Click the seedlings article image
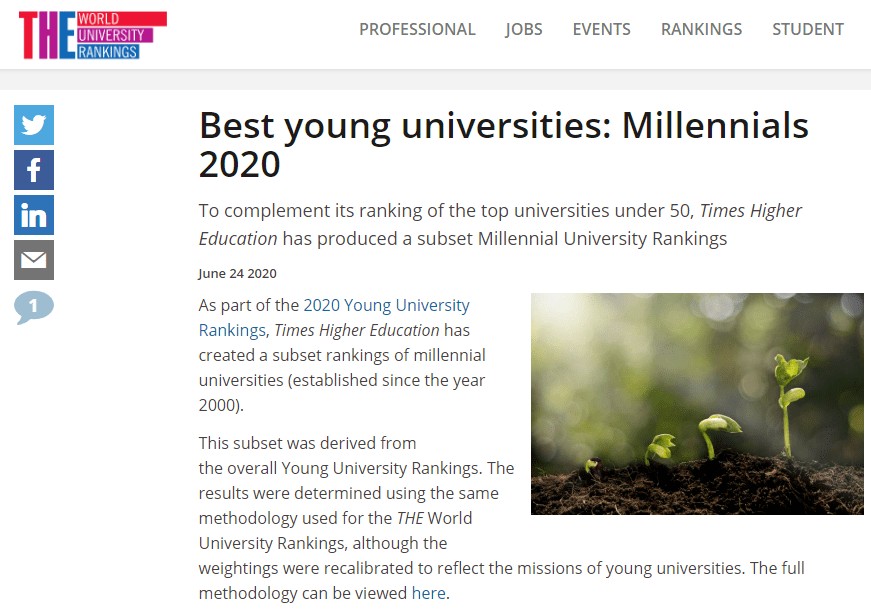Viewport: 871px width, 612px height. [697, 404]
